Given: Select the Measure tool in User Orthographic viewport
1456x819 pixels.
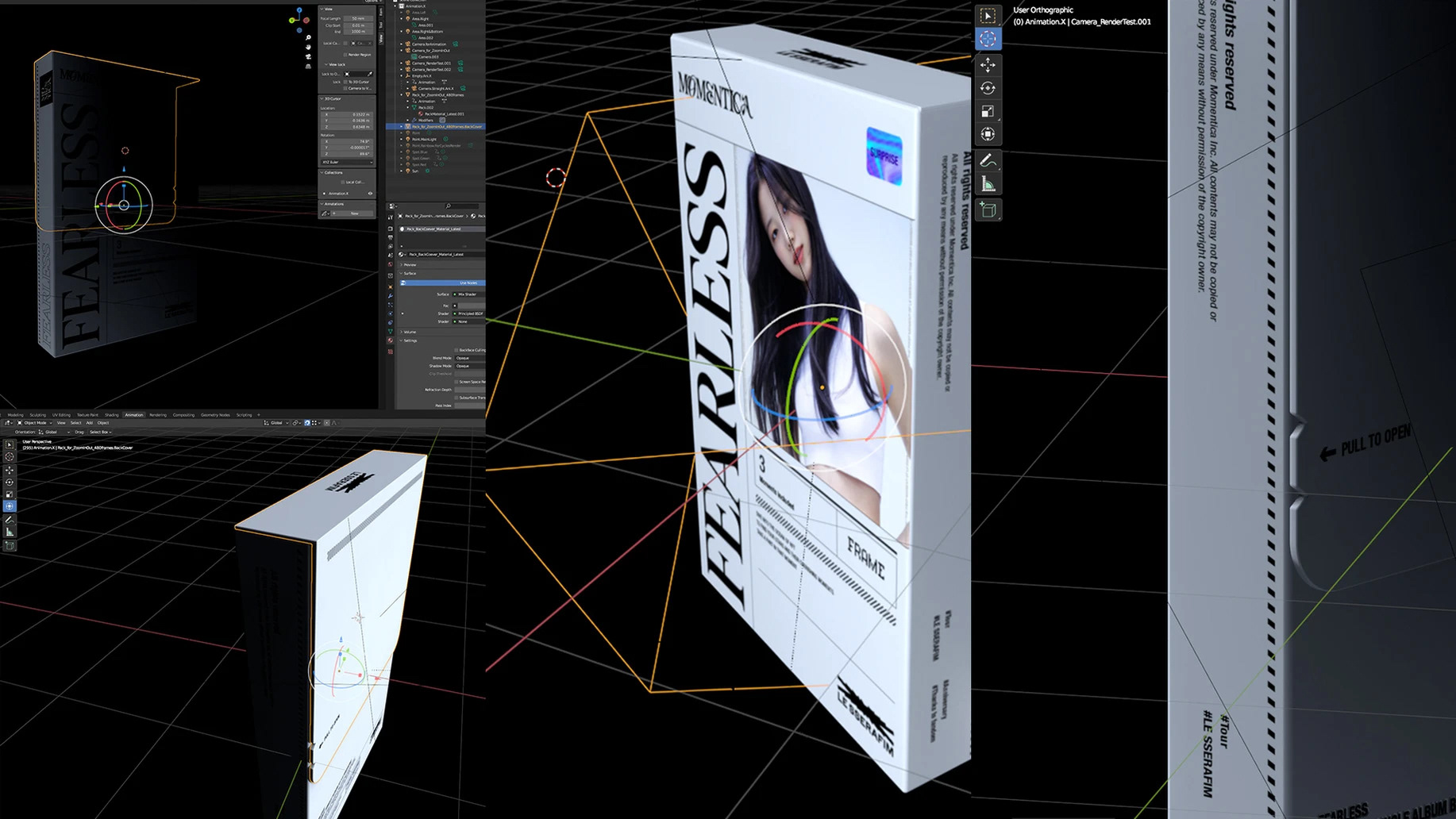Looking at the screenshot, I should 988,184.
